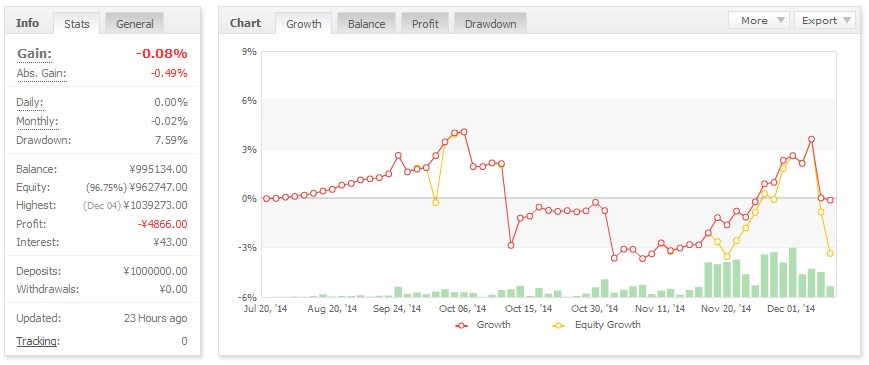Click the Tracking link
869x365 pixels.
(37, 341)
